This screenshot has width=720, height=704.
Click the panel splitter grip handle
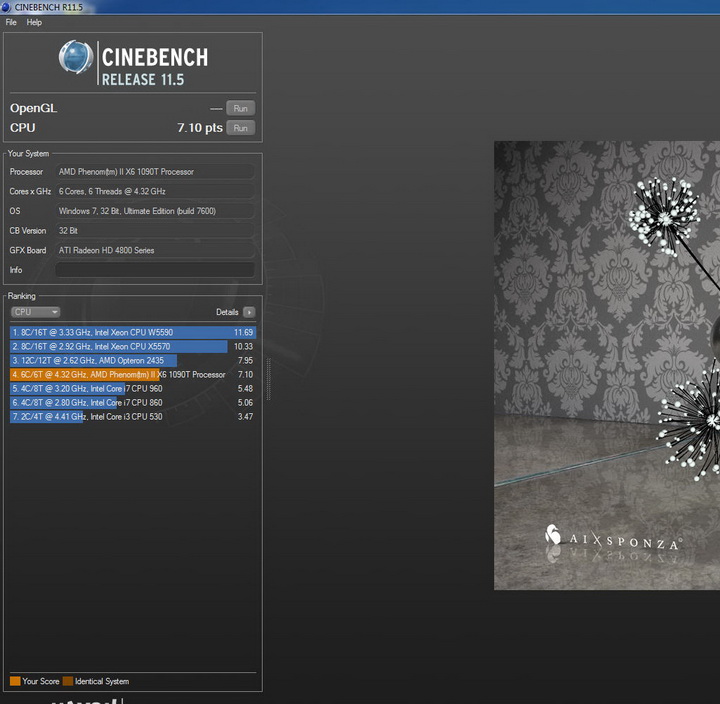(269, 379)
